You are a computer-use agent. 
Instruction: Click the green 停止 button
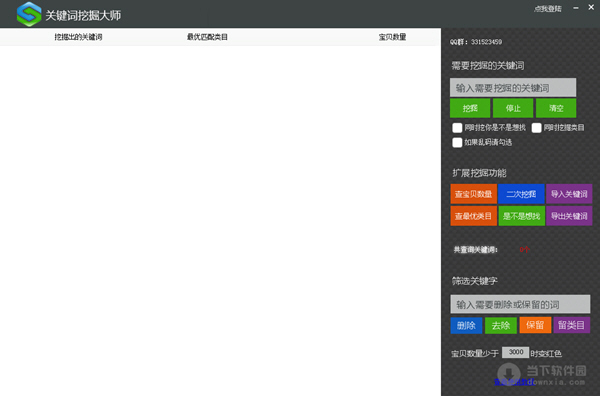coord(513,108)
